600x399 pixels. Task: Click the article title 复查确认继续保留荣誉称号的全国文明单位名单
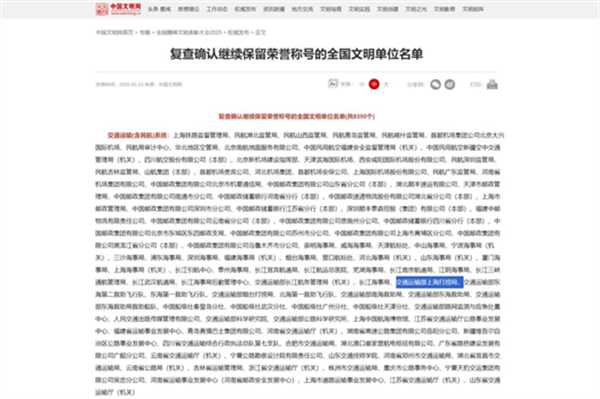(x=297, y=54)
